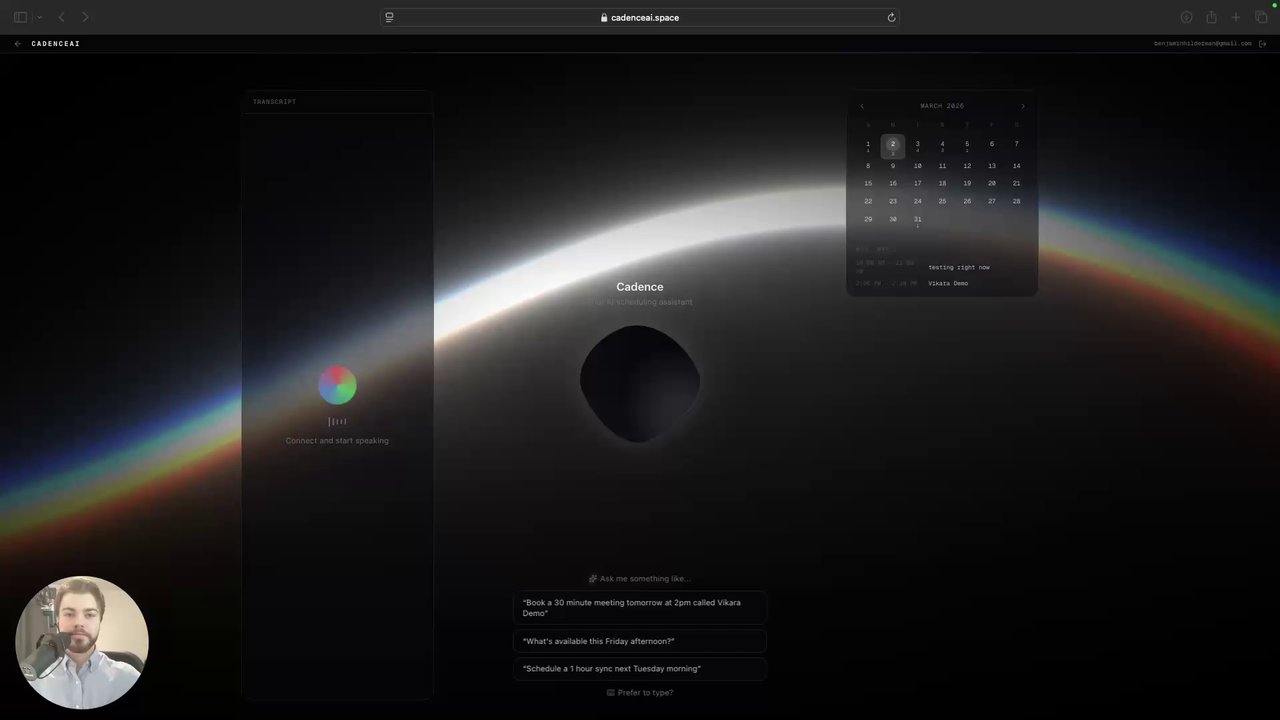This screenshot has height=720, width=1280.
Task: Select March 24 in the calendar
Action: click(917, 201)
